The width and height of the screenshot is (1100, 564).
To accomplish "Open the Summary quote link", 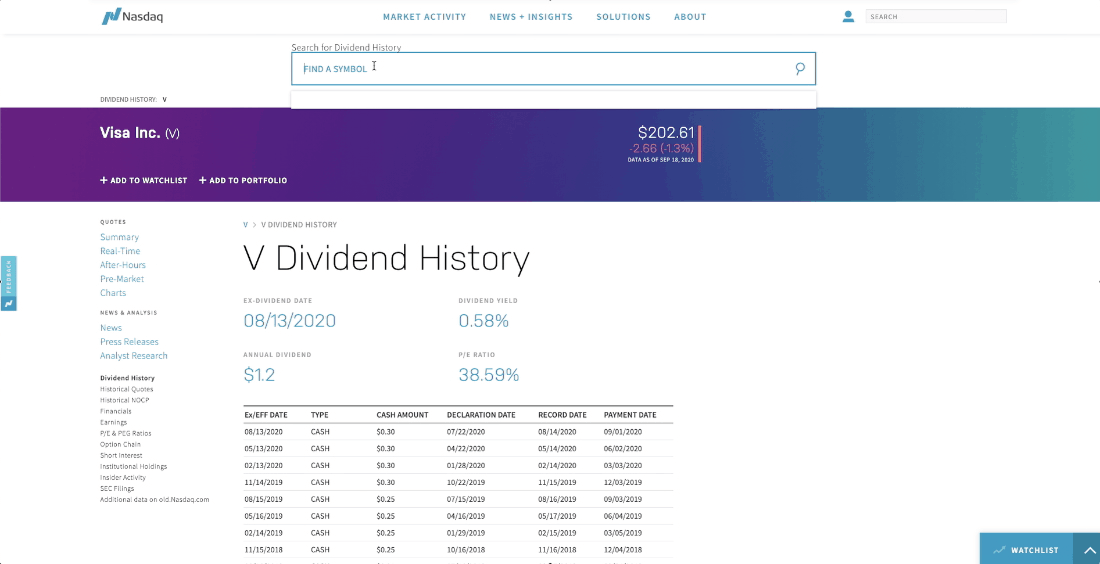I will pos(119,237).
